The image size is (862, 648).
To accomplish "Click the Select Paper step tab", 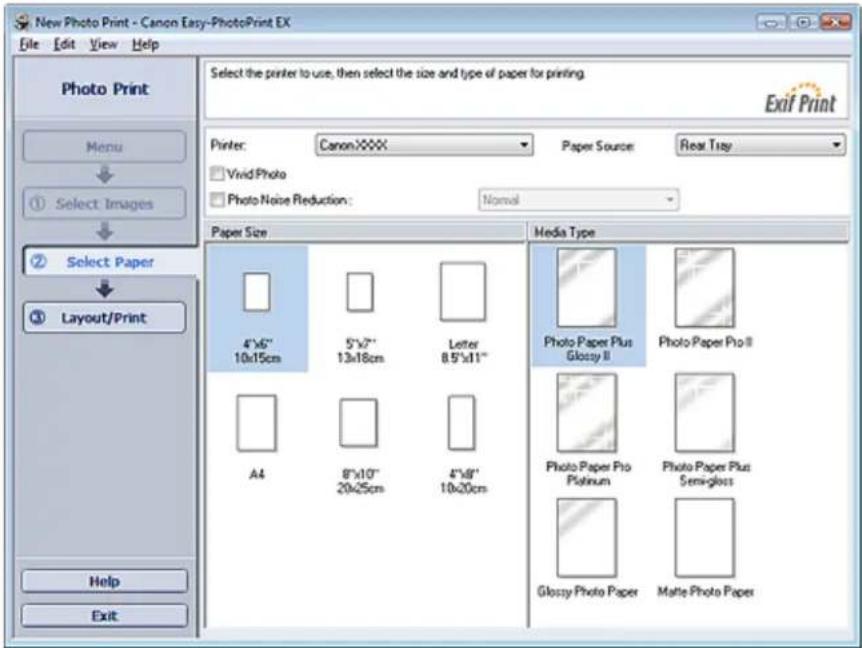I will [x=110, y=262].
